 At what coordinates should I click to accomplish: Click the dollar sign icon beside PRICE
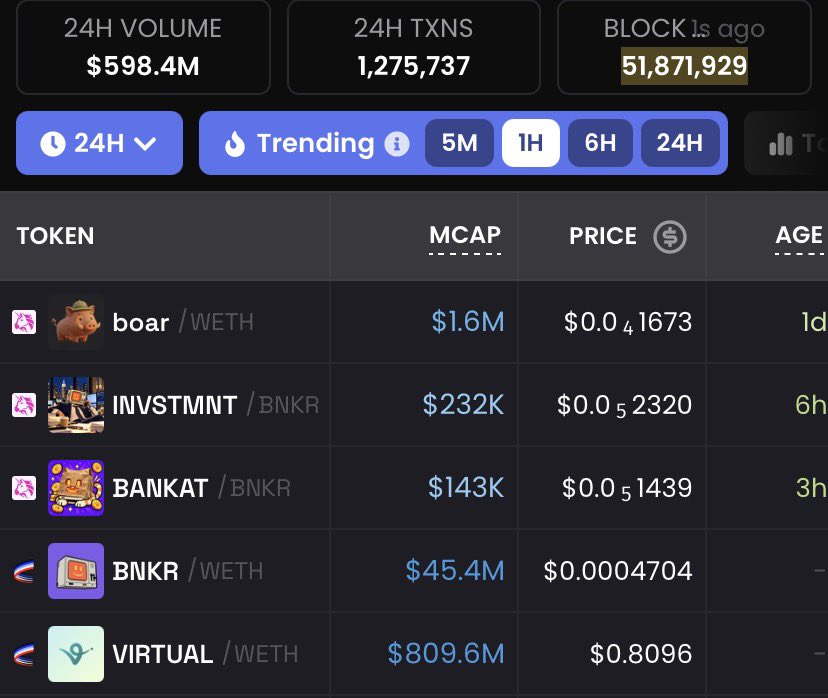[670, 237]
